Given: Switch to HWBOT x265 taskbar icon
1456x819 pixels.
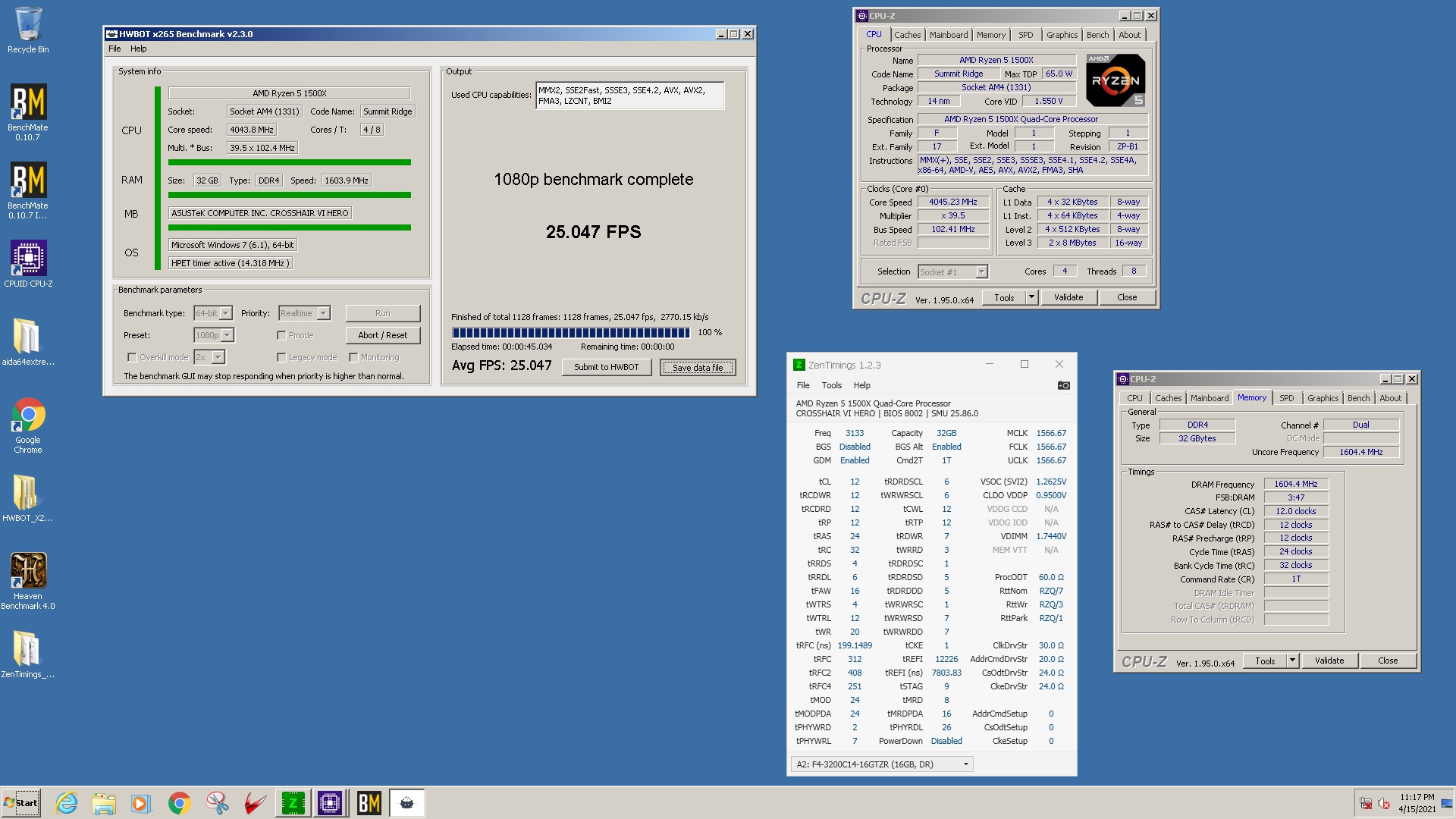Looking at the screenshot, I should 406,802.
